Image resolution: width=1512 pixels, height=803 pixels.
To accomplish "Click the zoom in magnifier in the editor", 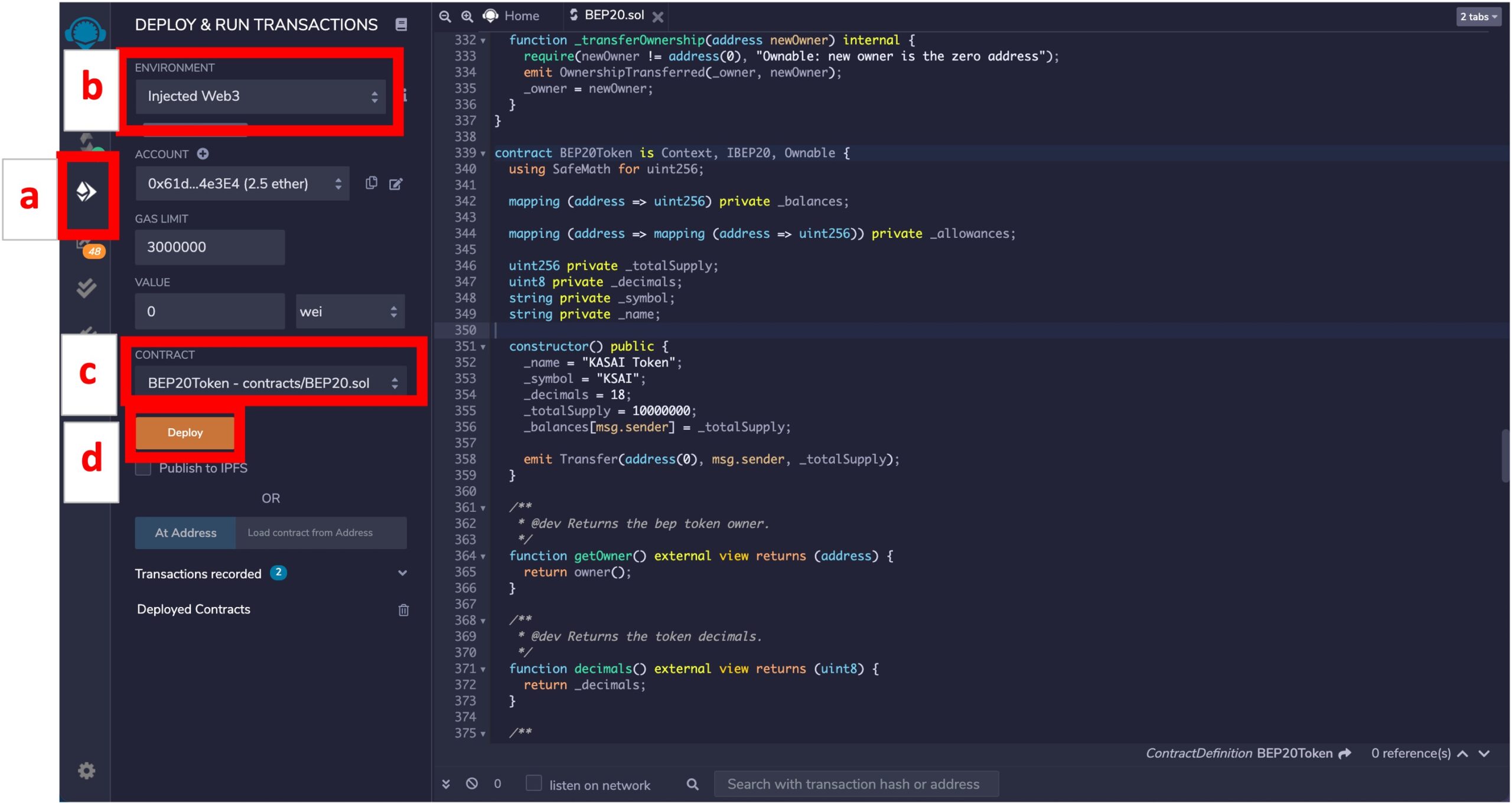I will (x=467, y=16).
